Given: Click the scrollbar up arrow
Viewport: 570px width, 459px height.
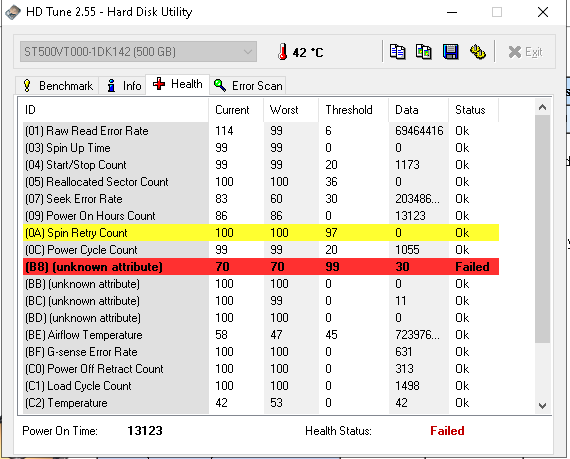Looking at the screenshot, I should 542,108.
